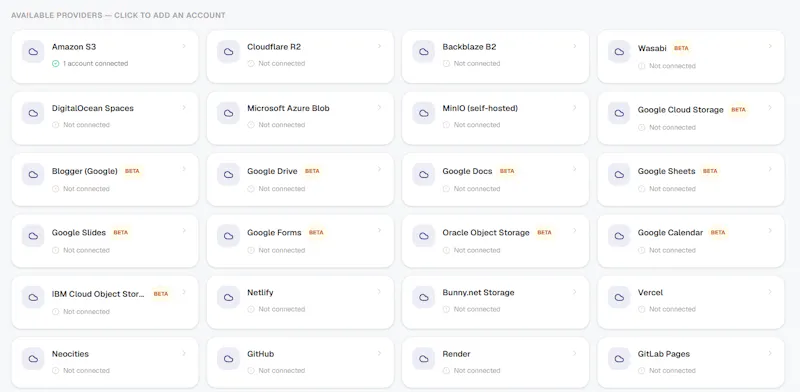Pick the Google Sheets provider name
The width and height of the screenshot is (800, 392).
click(x=666, y=171)
